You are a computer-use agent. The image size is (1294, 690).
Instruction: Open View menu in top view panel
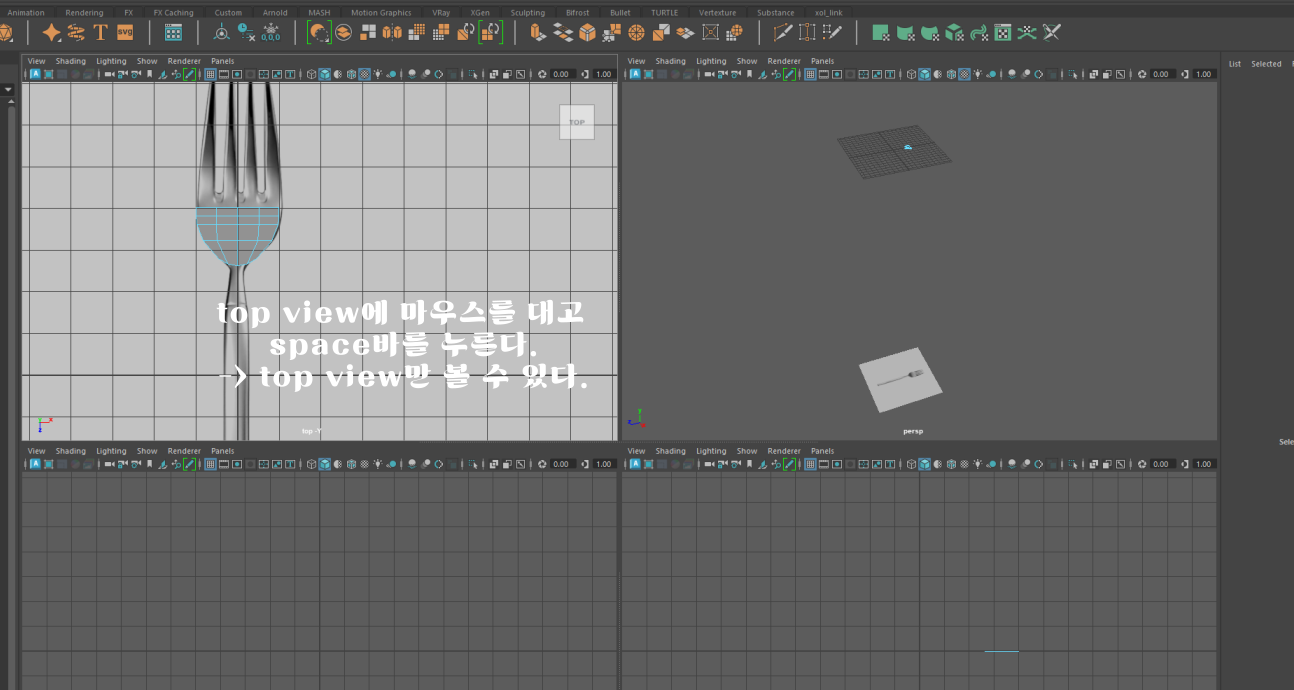tap(36, 61)
